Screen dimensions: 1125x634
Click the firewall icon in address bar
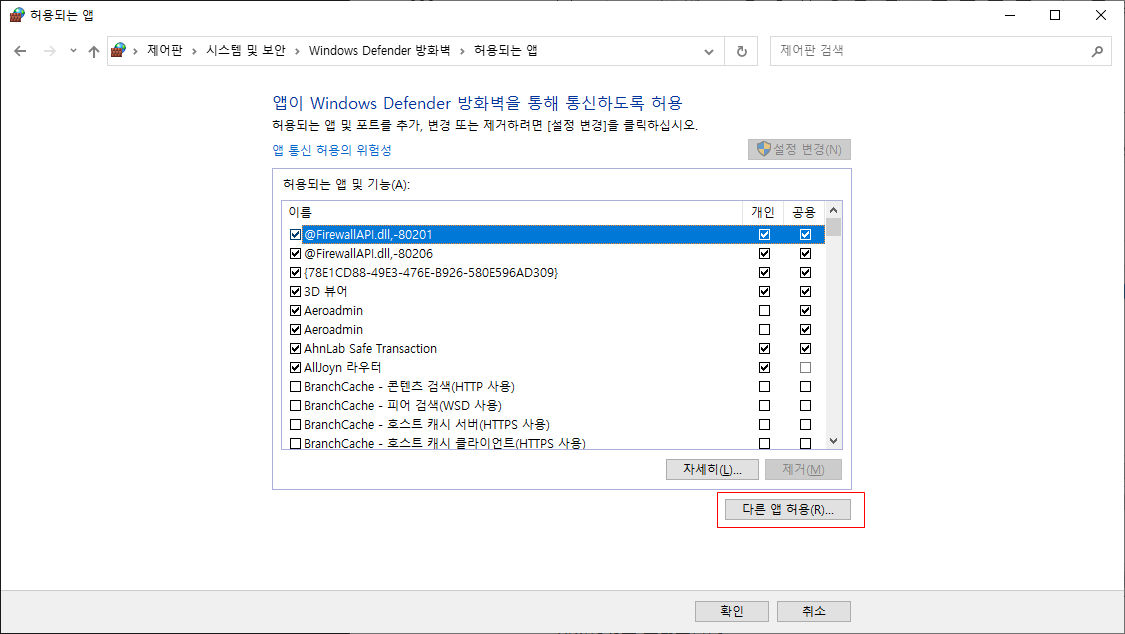[x=119, y=50]
